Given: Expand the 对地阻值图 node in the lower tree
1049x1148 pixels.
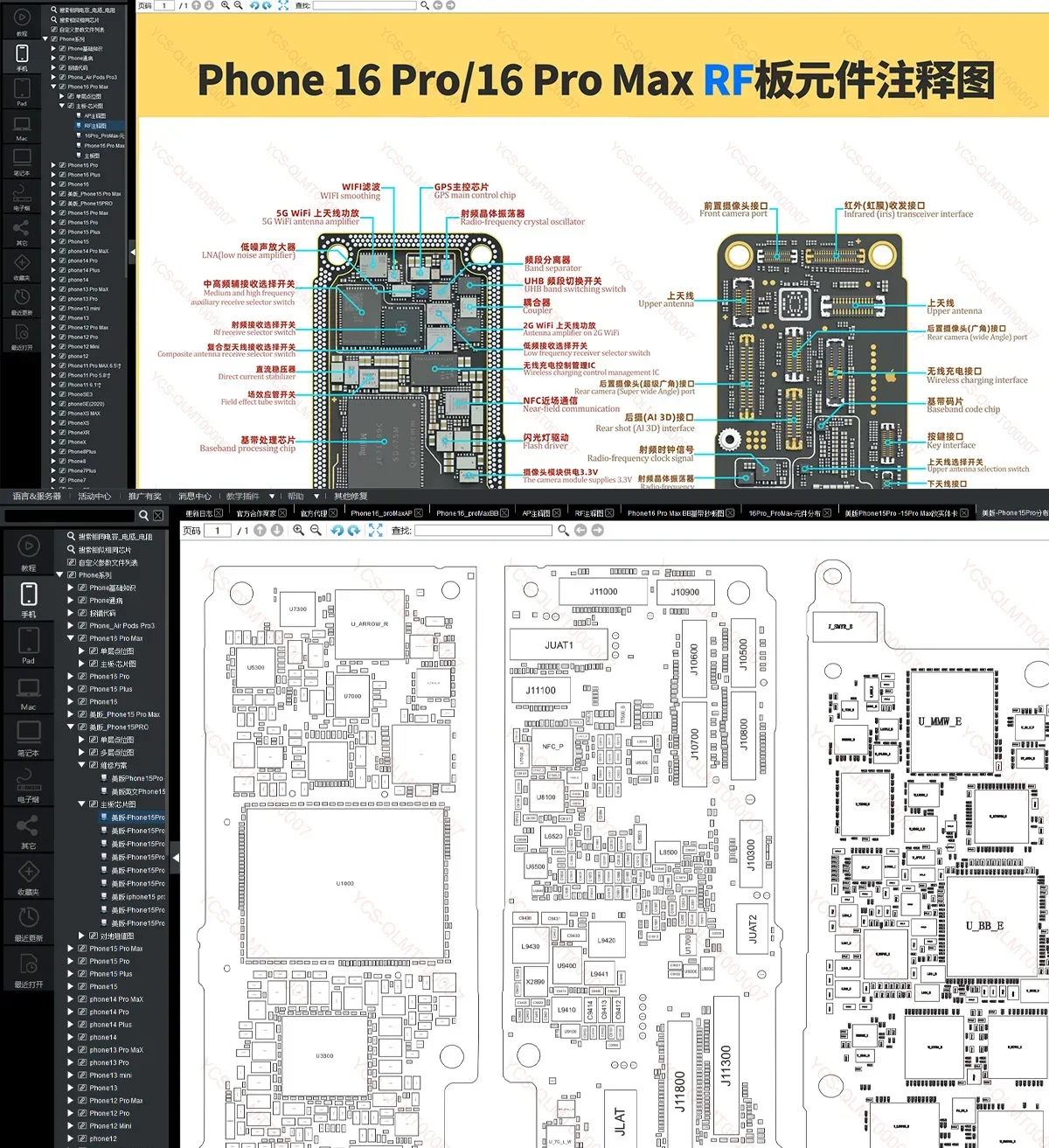Looking at the screenshot, I should 82,936.
